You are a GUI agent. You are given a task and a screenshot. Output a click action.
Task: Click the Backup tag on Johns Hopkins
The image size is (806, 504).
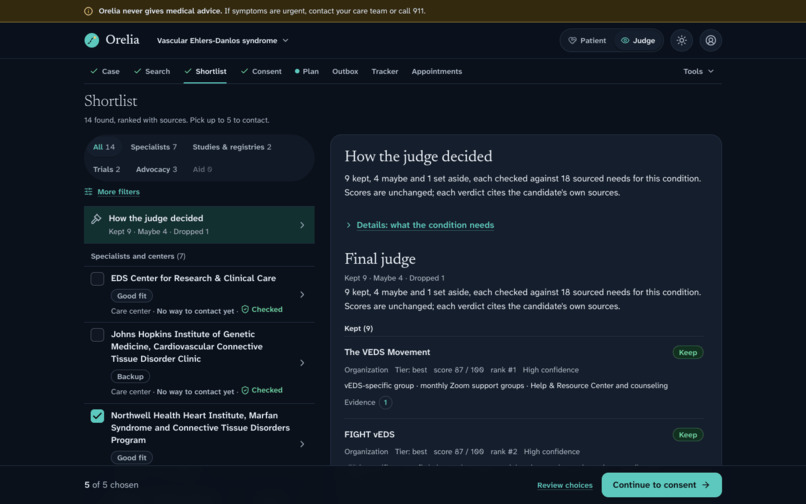130,376
